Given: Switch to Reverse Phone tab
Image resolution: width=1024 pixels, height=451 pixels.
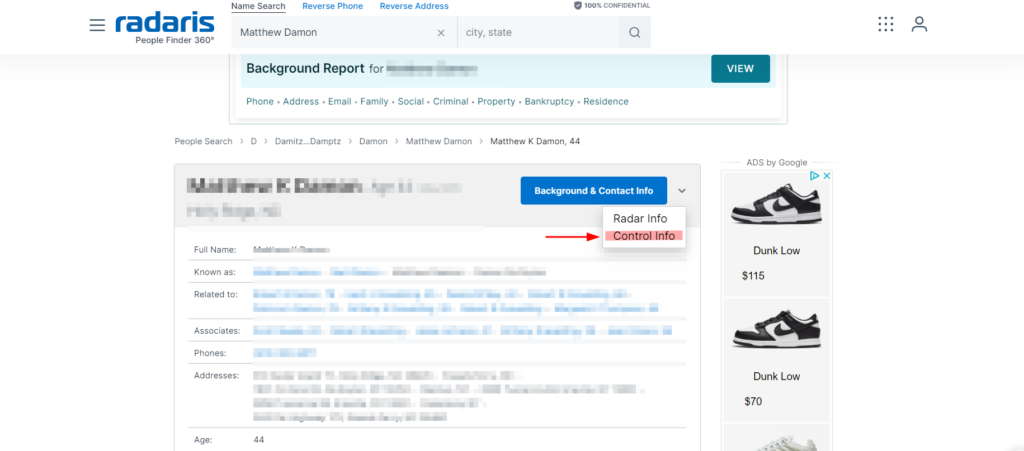Looking at the screenshot, I should 332,6.
